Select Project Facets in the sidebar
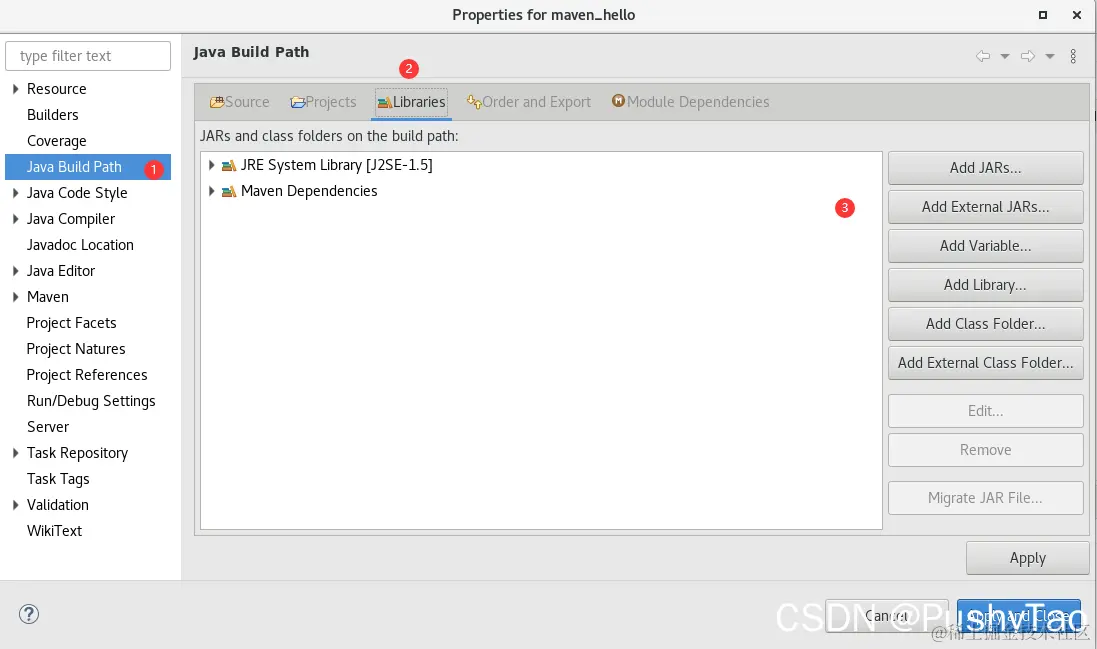 [71, 323]
